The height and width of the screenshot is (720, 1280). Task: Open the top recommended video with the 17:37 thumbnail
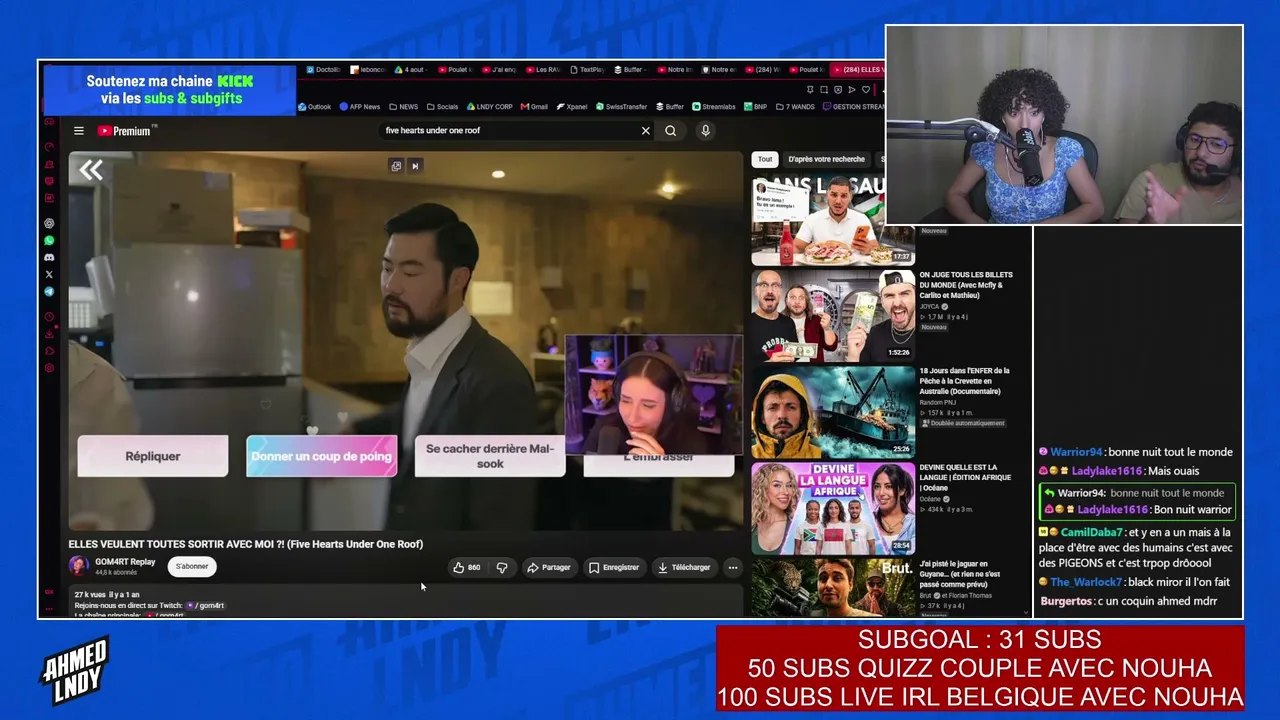833,220
